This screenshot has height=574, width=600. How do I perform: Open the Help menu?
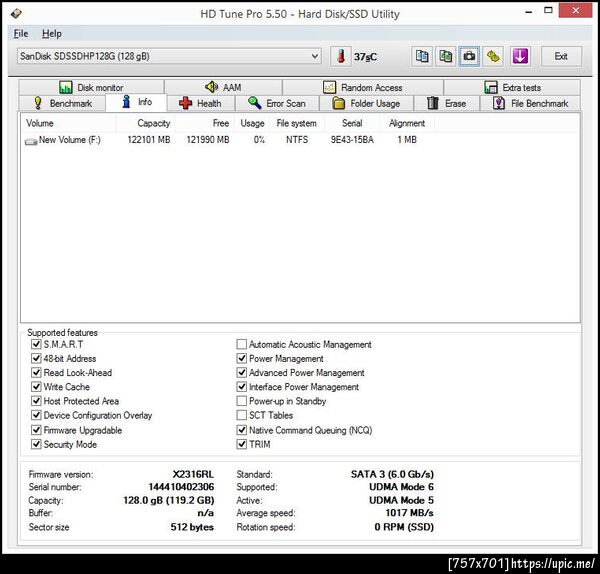52,34
